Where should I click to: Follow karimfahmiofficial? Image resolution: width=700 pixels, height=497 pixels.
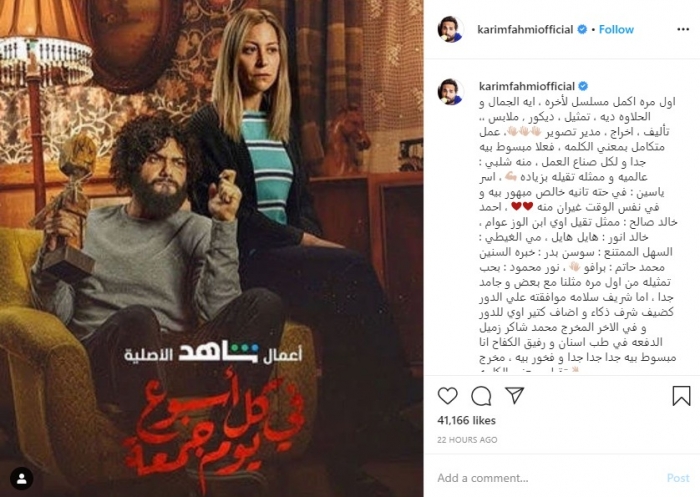coord(616,29)
